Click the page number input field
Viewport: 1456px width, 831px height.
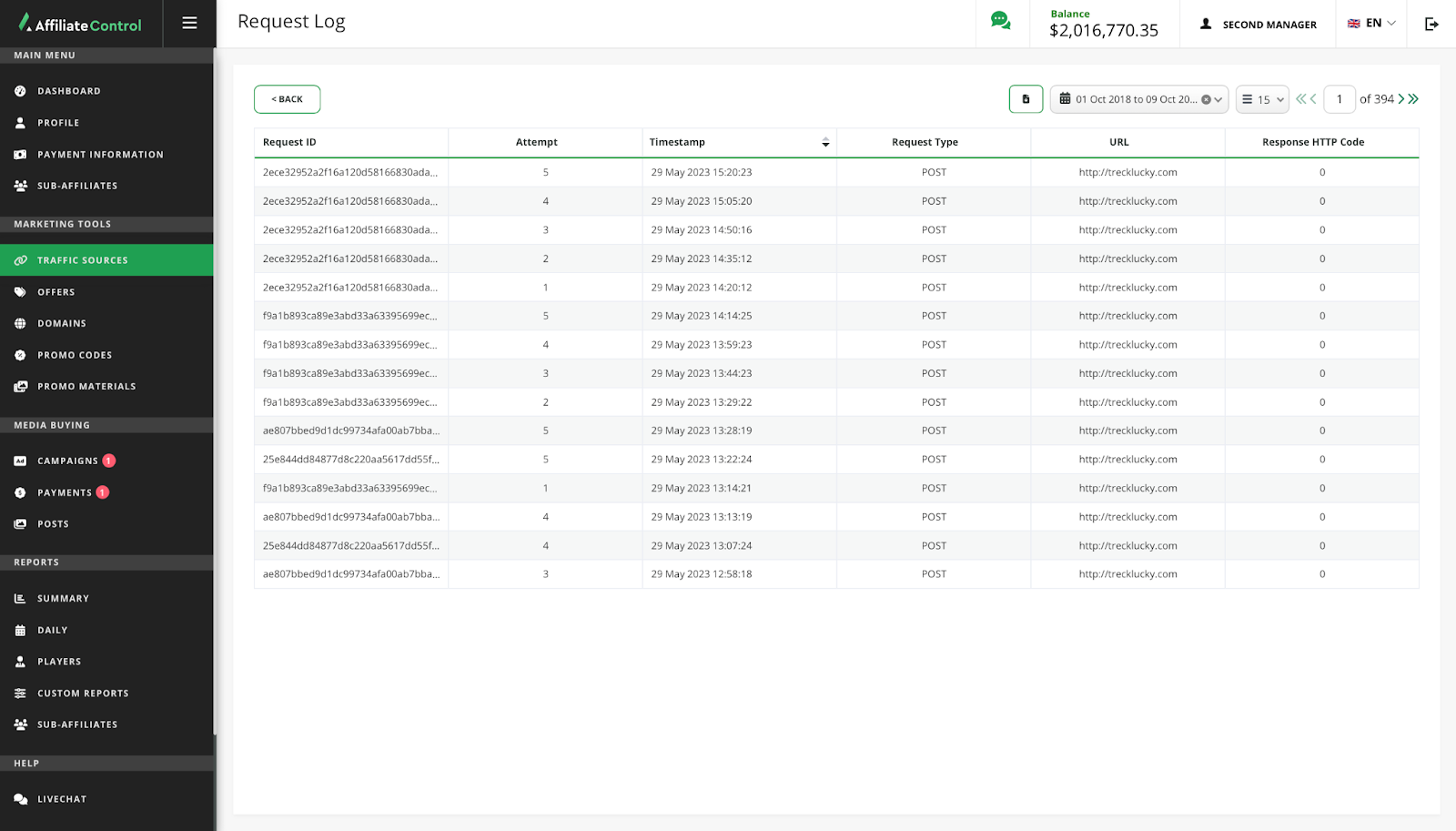1339,99
